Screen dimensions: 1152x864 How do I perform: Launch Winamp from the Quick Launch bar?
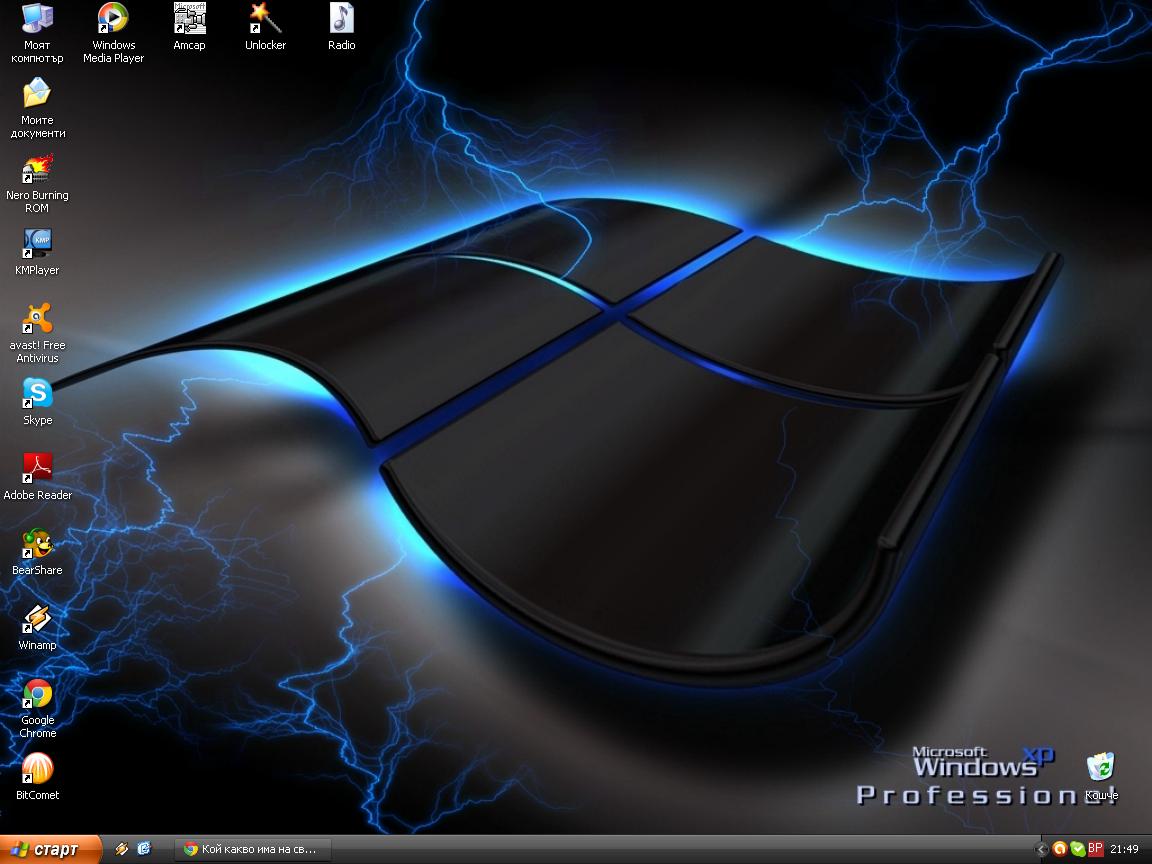(x=122, y=849)
